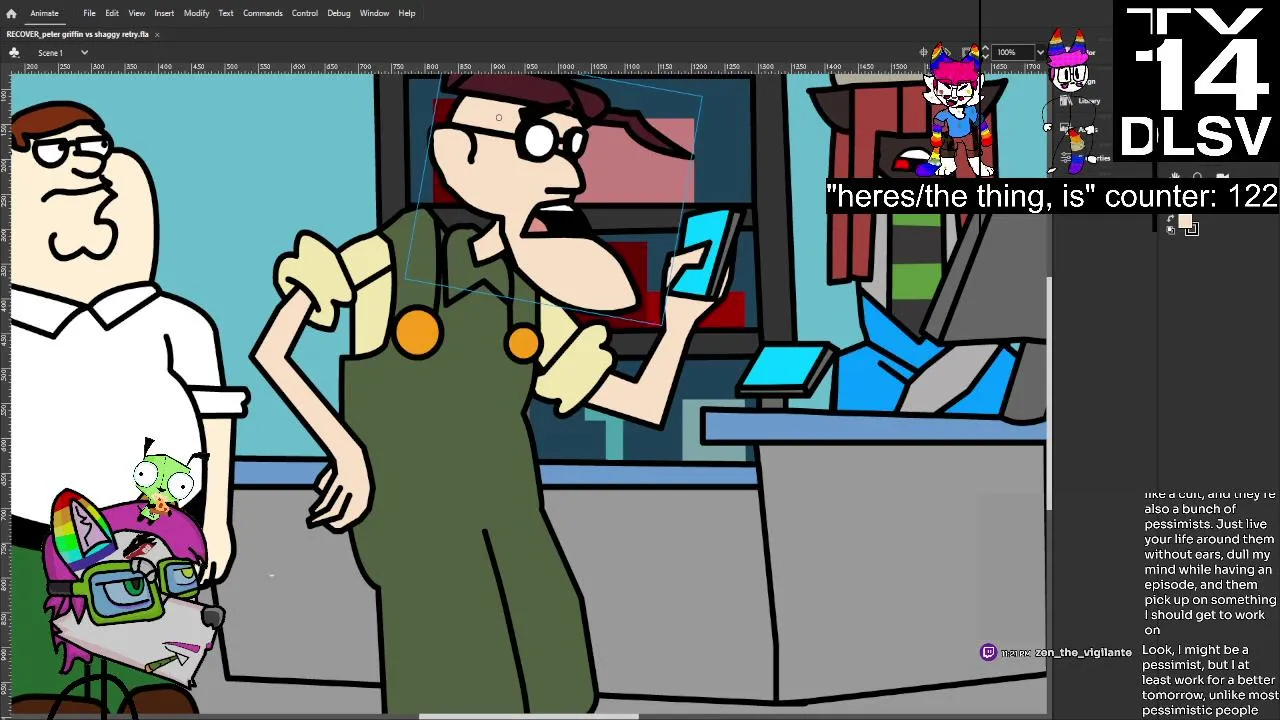1280x720 pixels.
Task: Click the Center Stage icon
Action: 924,52
